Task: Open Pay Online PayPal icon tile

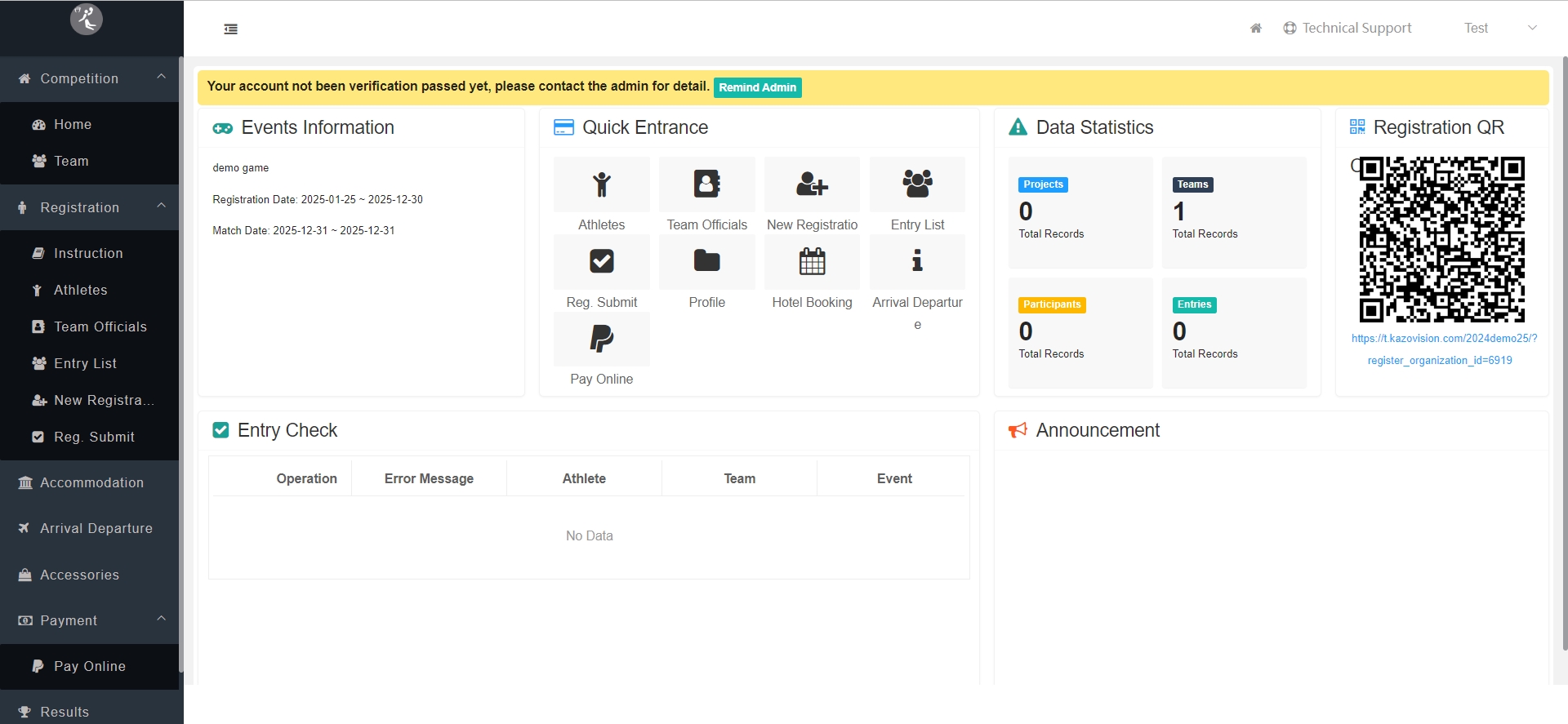Action: [601, 339]
